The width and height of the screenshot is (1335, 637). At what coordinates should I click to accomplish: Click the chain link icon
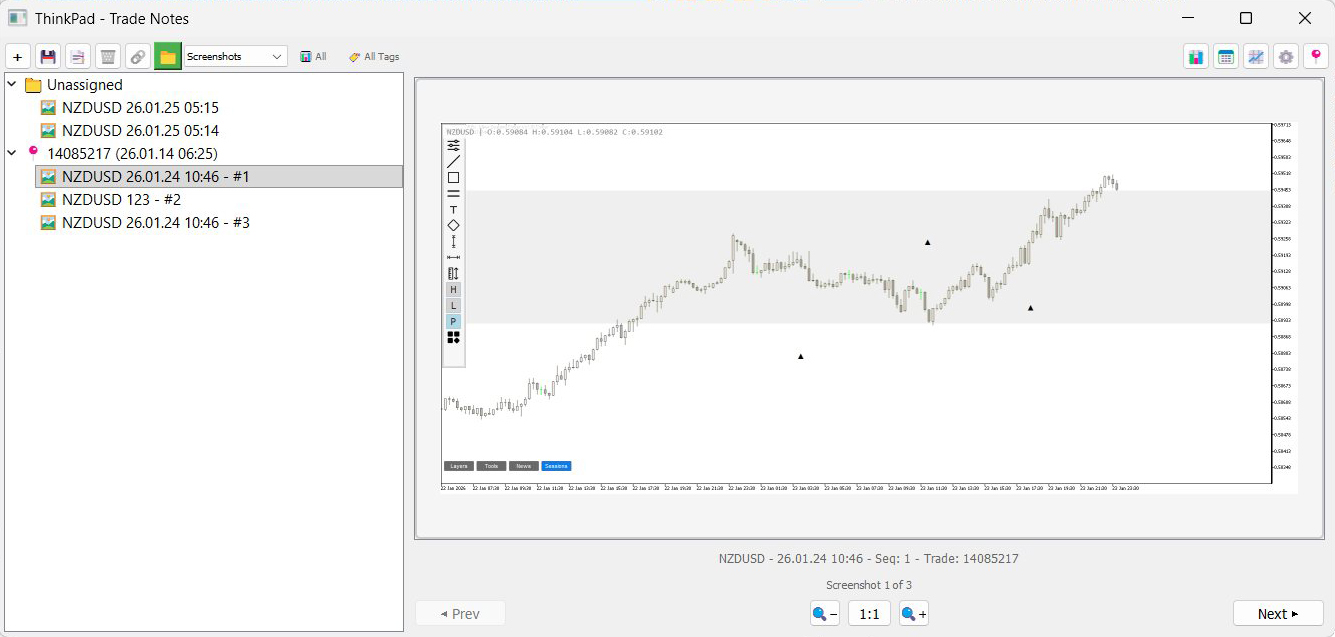pos(138,57)
